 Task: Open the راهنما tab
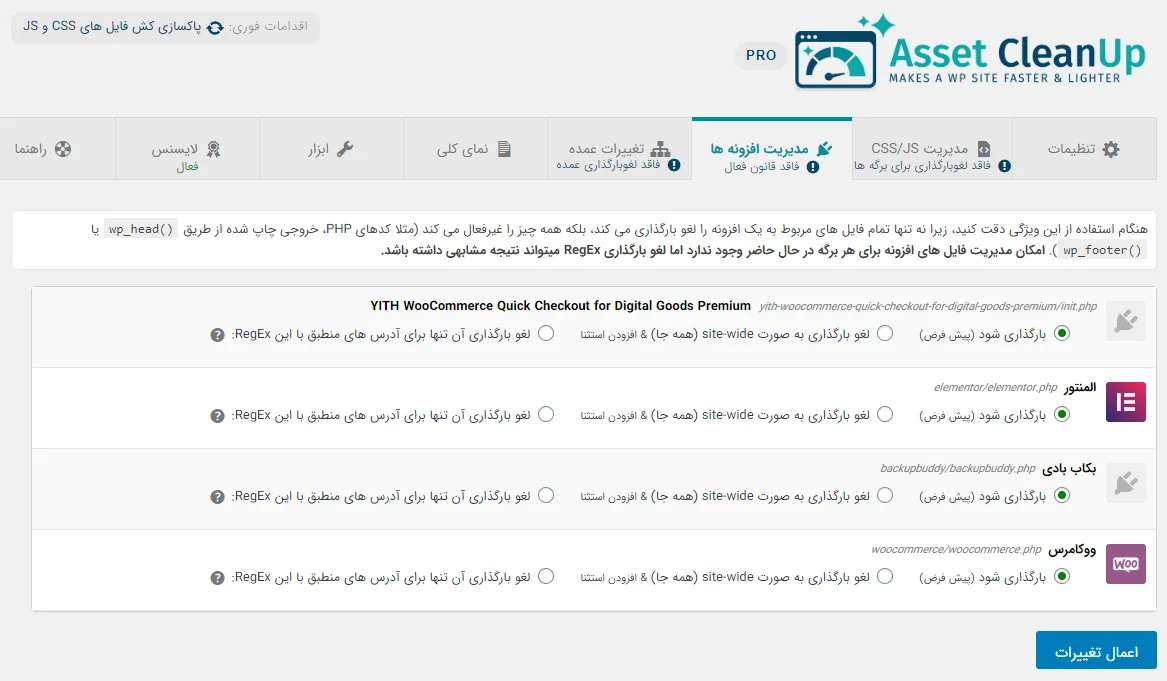tap(57, 149)
